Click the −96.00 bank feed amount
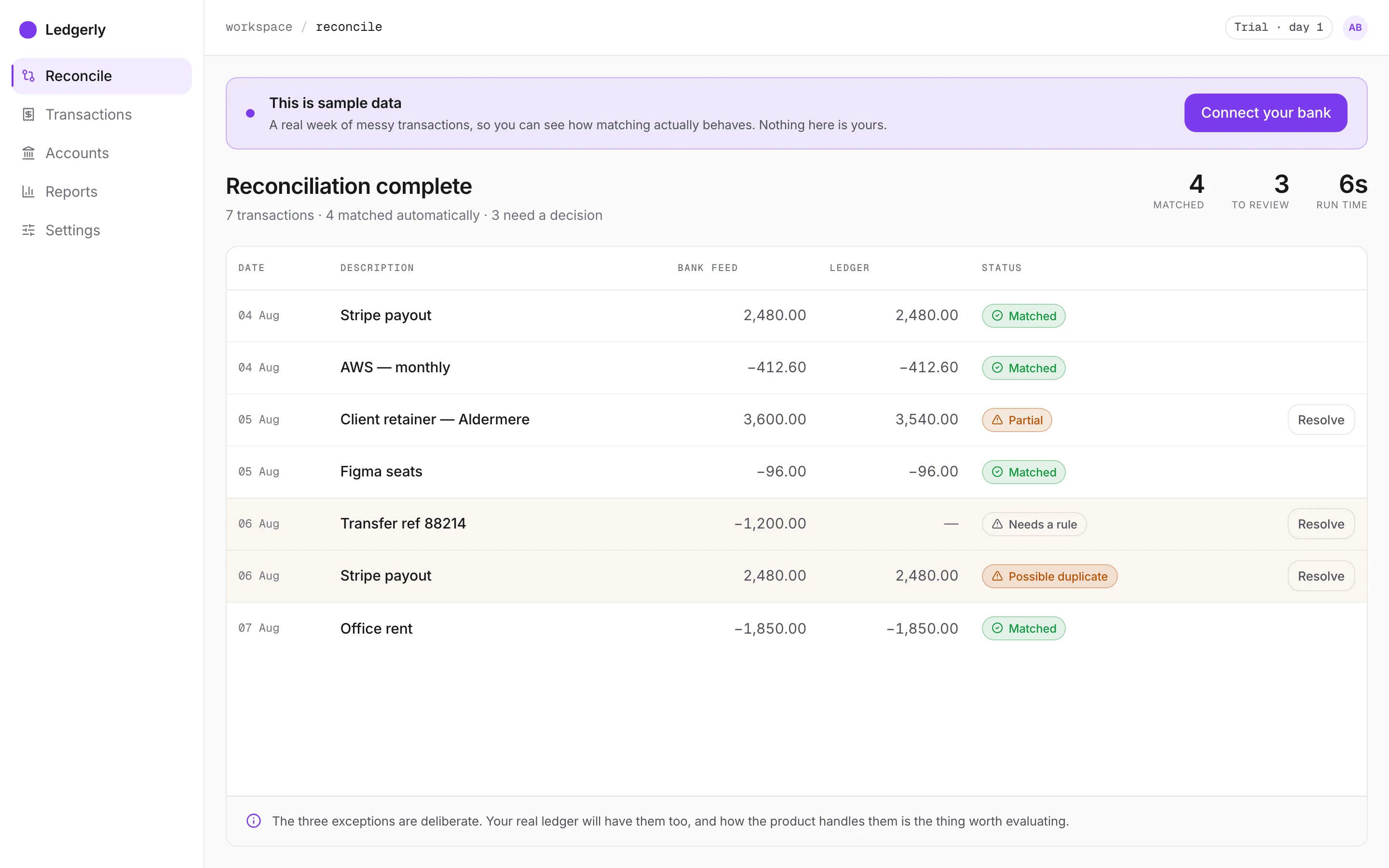The height and width of the screenshot is (868, 1389). (781, 471)
